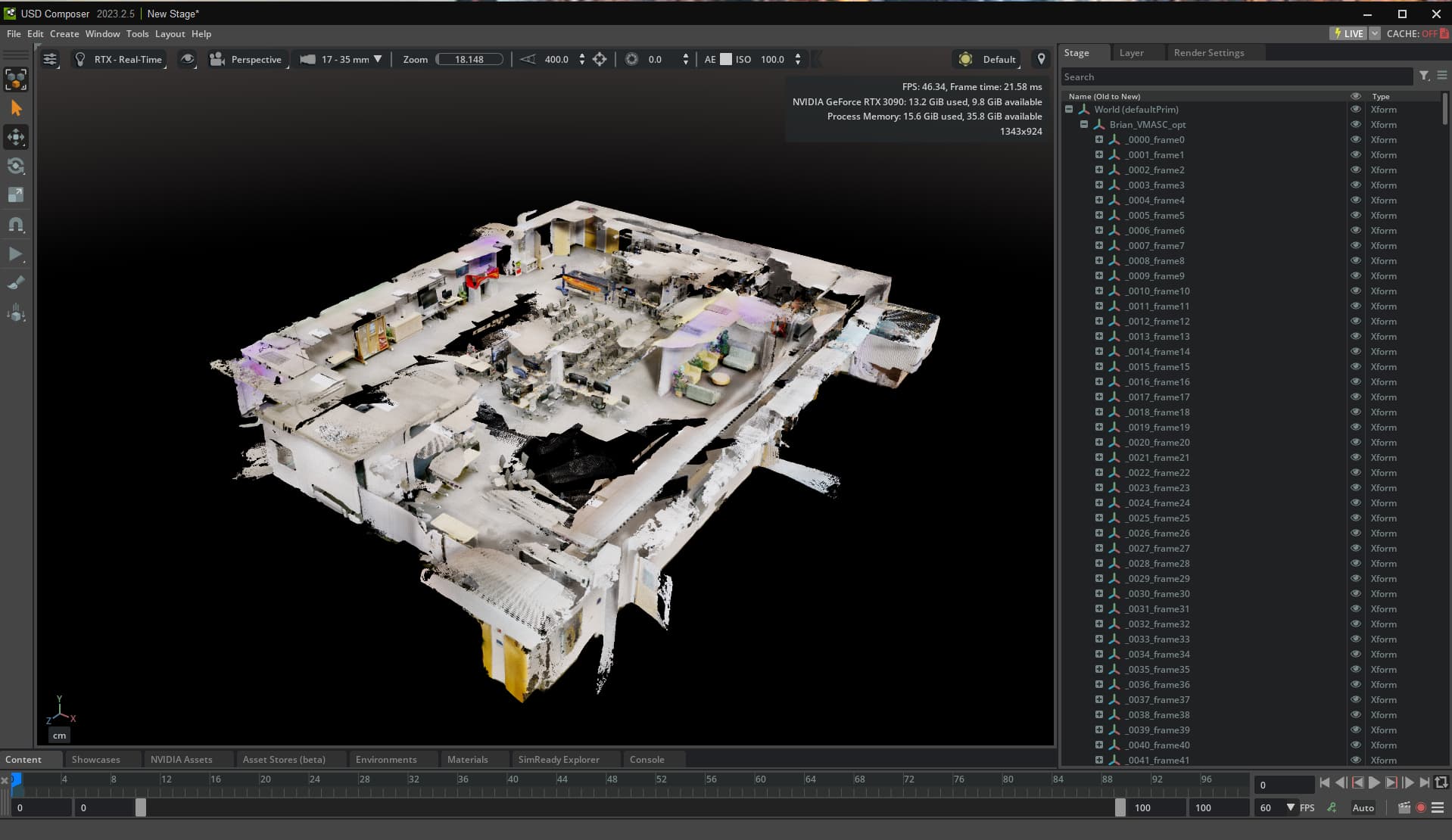Click the Auto keying button
Image resolution: width=1452 pixels, height=840 pixels.
1363,807
